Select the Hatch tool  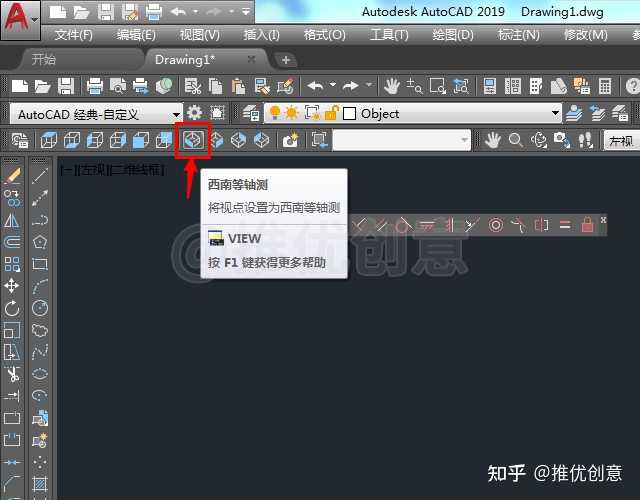point(40,484)
